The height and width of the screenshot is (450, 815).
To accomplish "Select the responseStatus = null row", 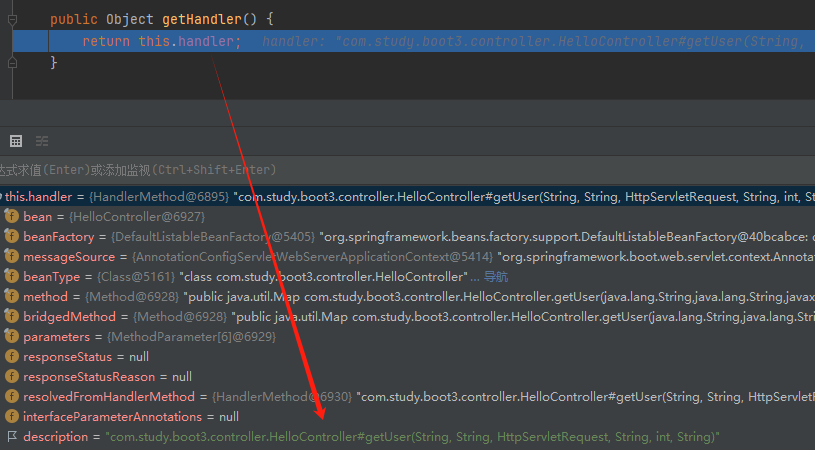I will point(408,356).
